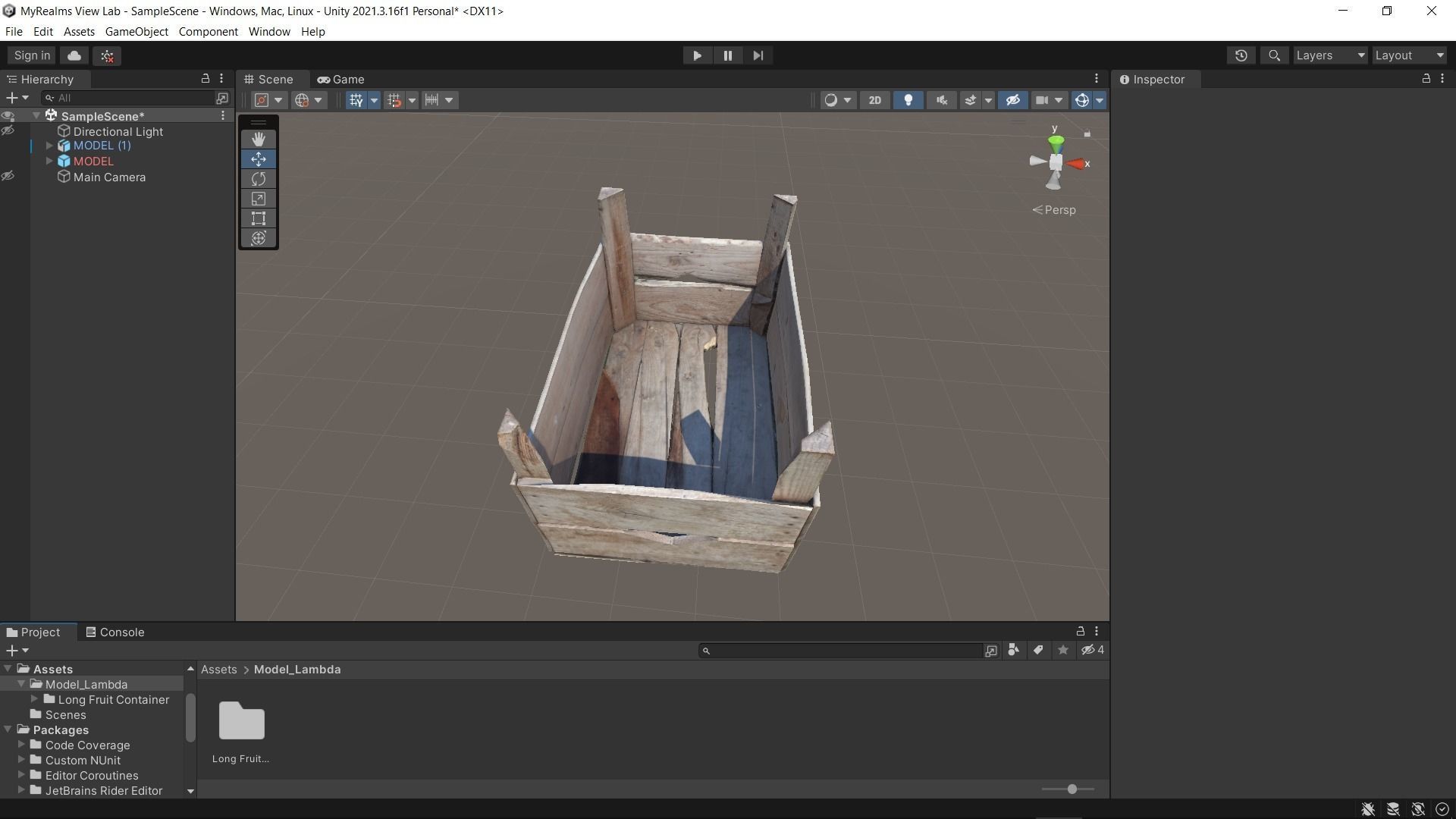Toggle favorites star in Project panel
This screenshot has width=1456, height=819.
pyautogui.click(x=1063, y=650)
